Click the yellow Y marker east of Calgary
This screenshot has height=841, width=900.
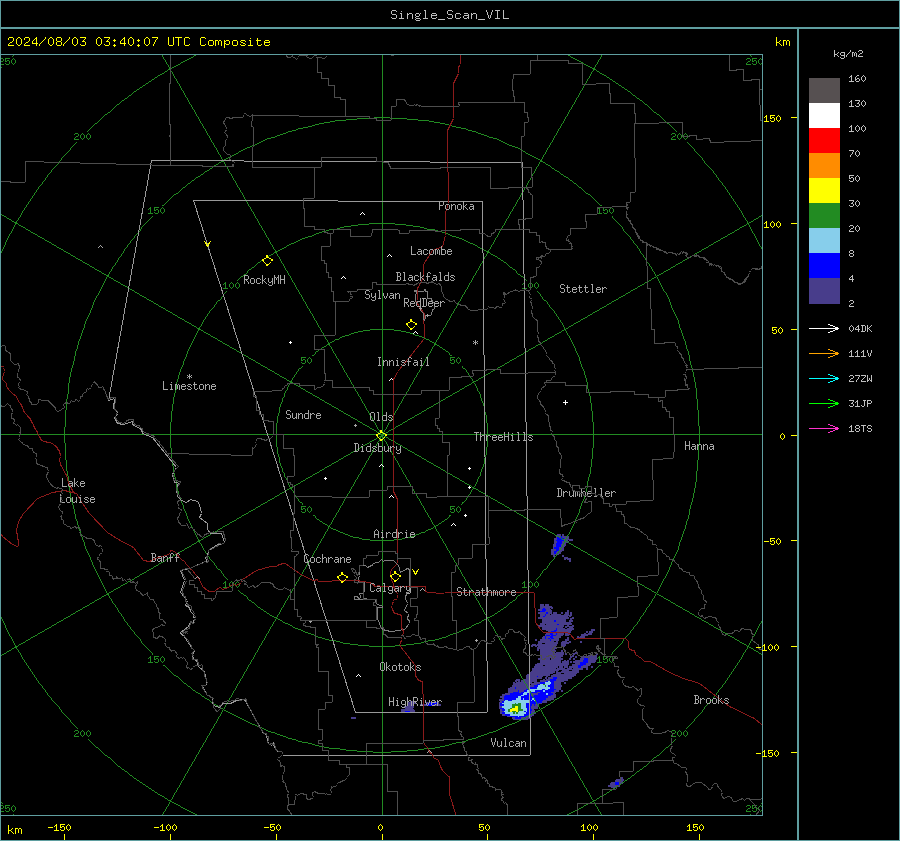tap(416, 572)
